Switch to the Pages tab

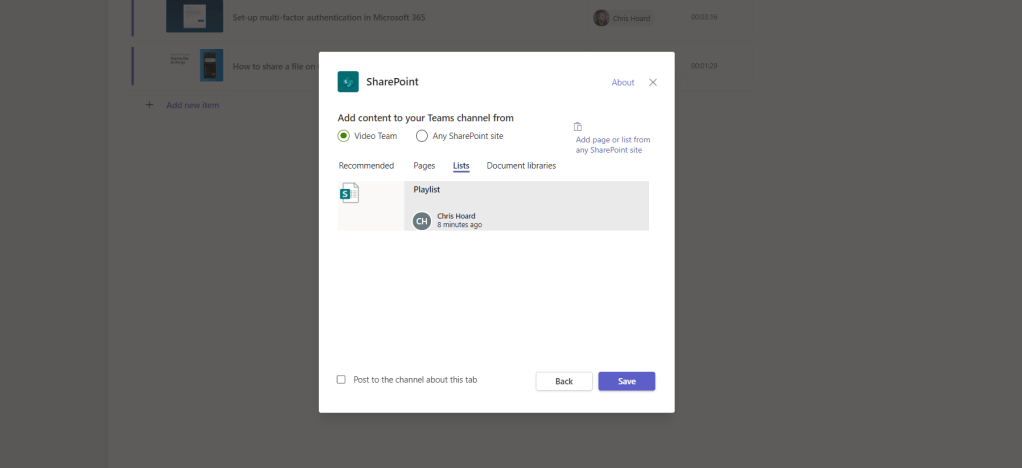click(424, 166)
